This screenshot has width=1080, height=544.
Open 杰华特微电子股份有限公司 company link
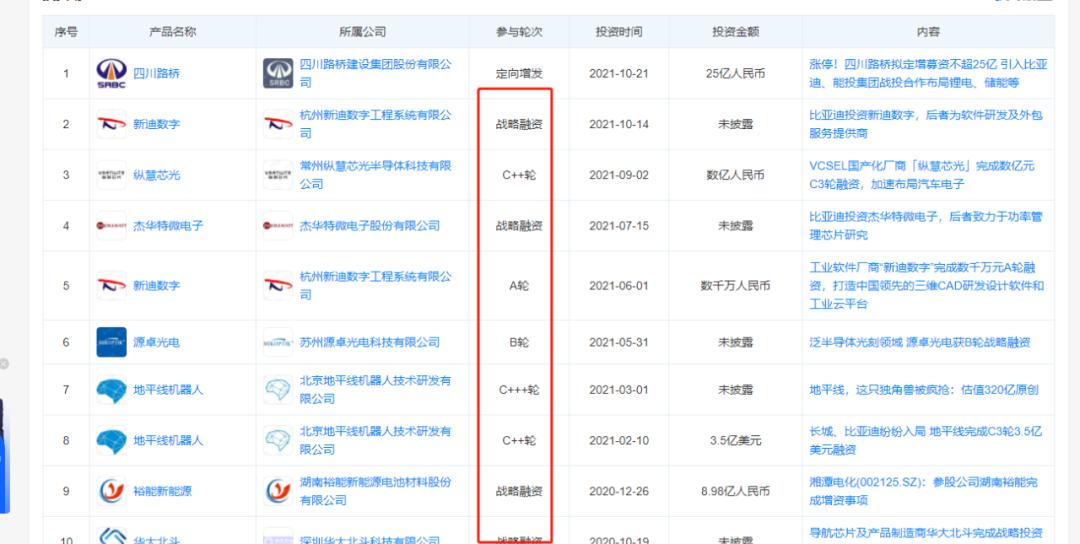click(x=369, y=226)
